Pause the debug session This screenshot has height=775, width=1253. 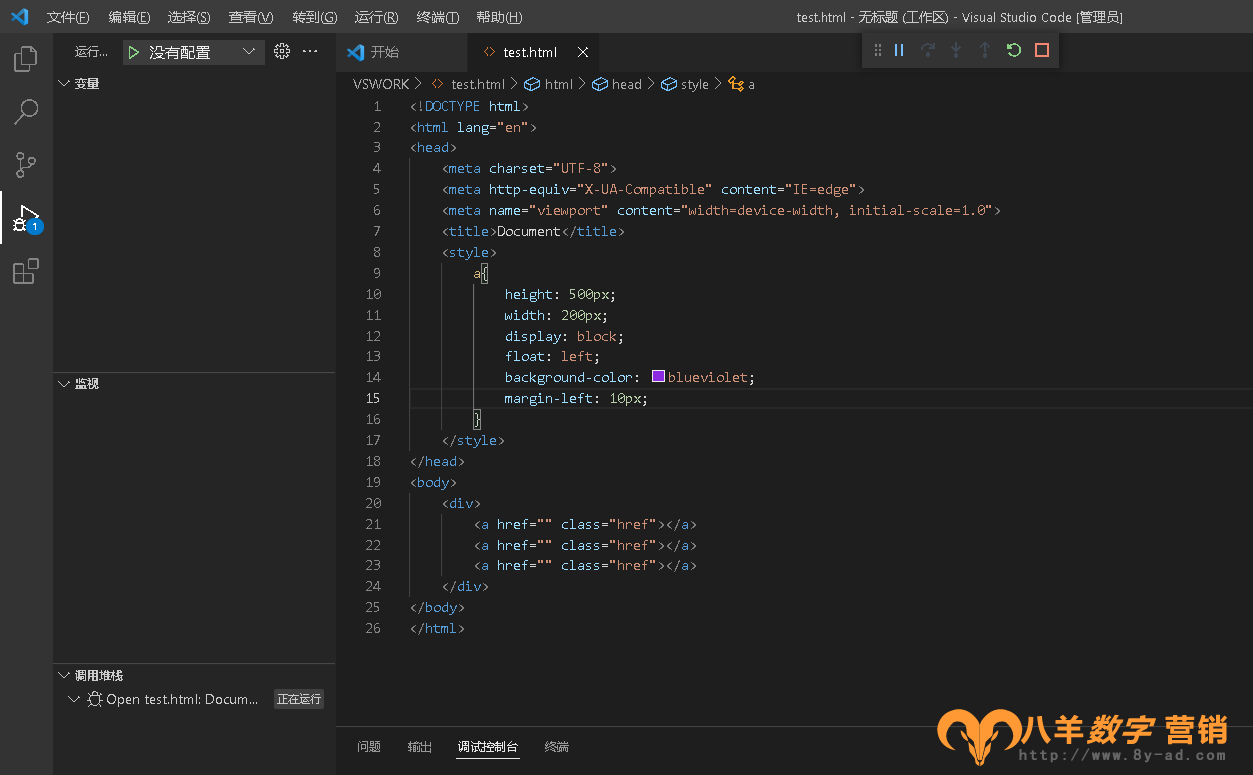[899, 50]
